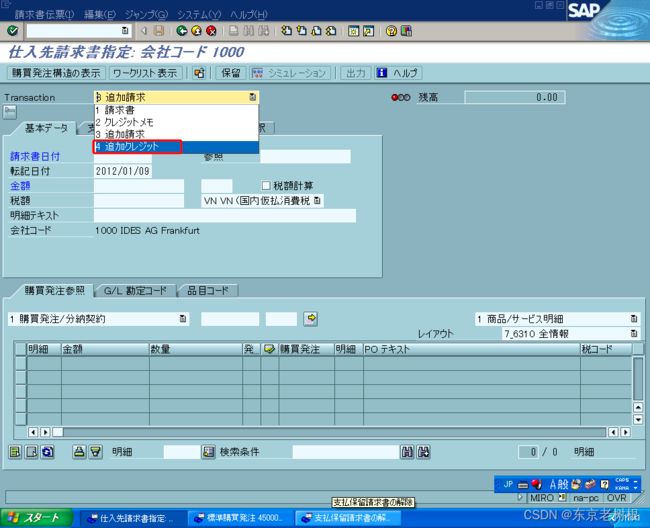The height and width of the screenshot is (528, 650).
Task: Click the refresh icon below the item table
Action: (x=48, y=452)
